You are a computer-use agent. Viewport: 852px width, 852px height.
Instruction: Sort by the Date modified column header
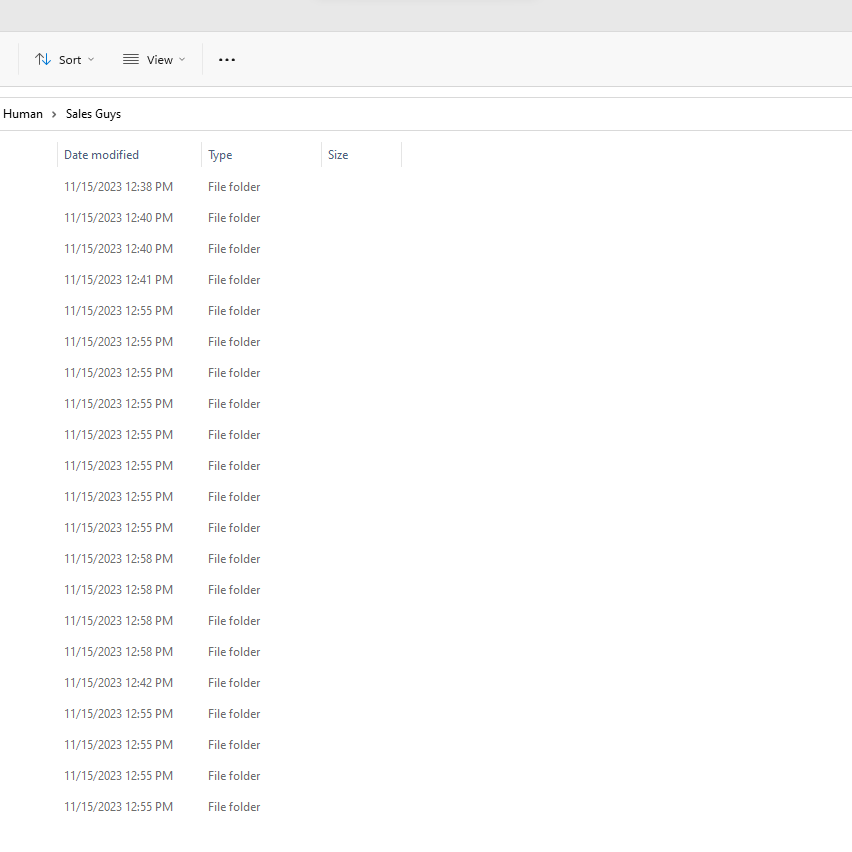pos(102,155)
